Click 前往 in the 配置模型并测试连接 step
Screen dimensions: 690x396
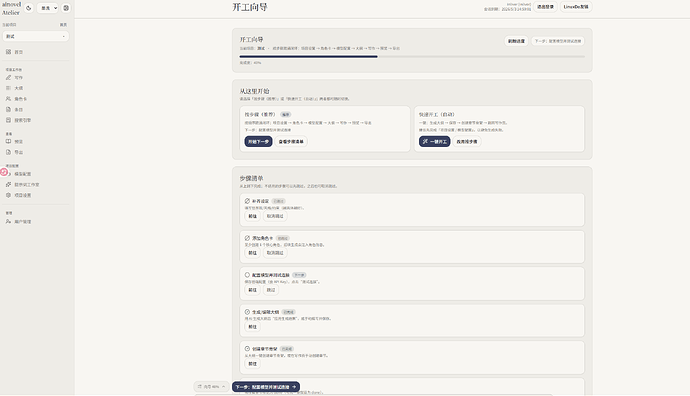click(x=252, y=290)
